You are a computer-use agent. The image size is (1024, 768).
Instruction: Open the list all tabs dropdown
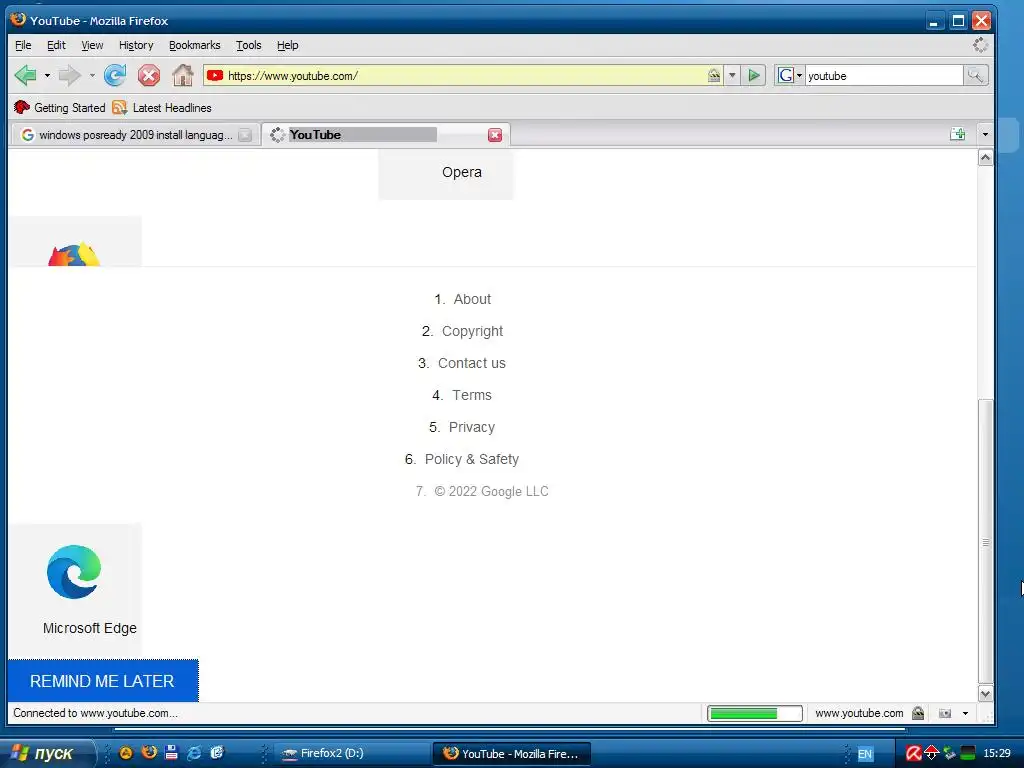pos(985,135)
